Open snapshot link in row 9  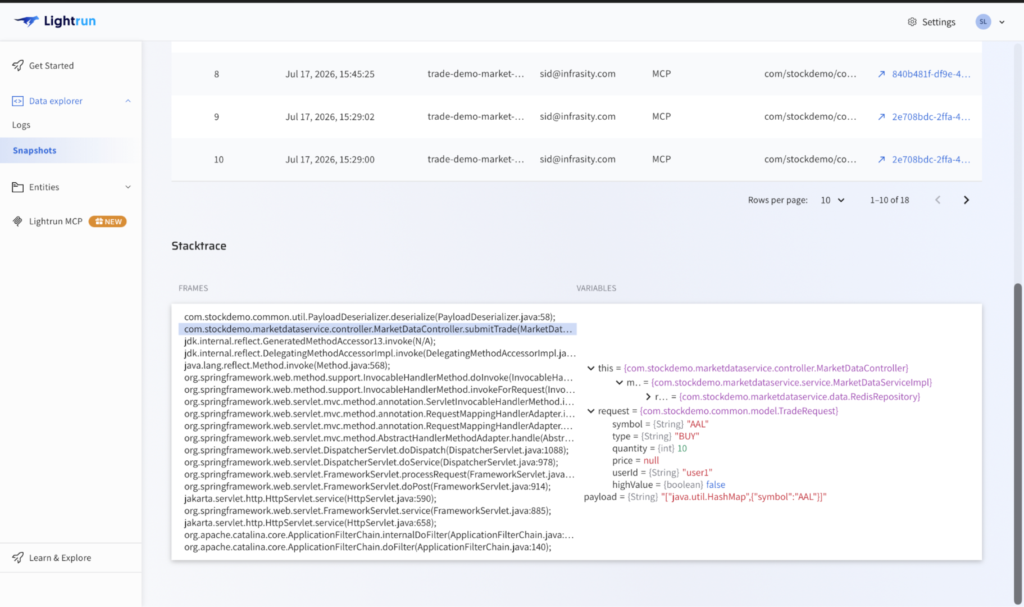[x=931, y=117]
